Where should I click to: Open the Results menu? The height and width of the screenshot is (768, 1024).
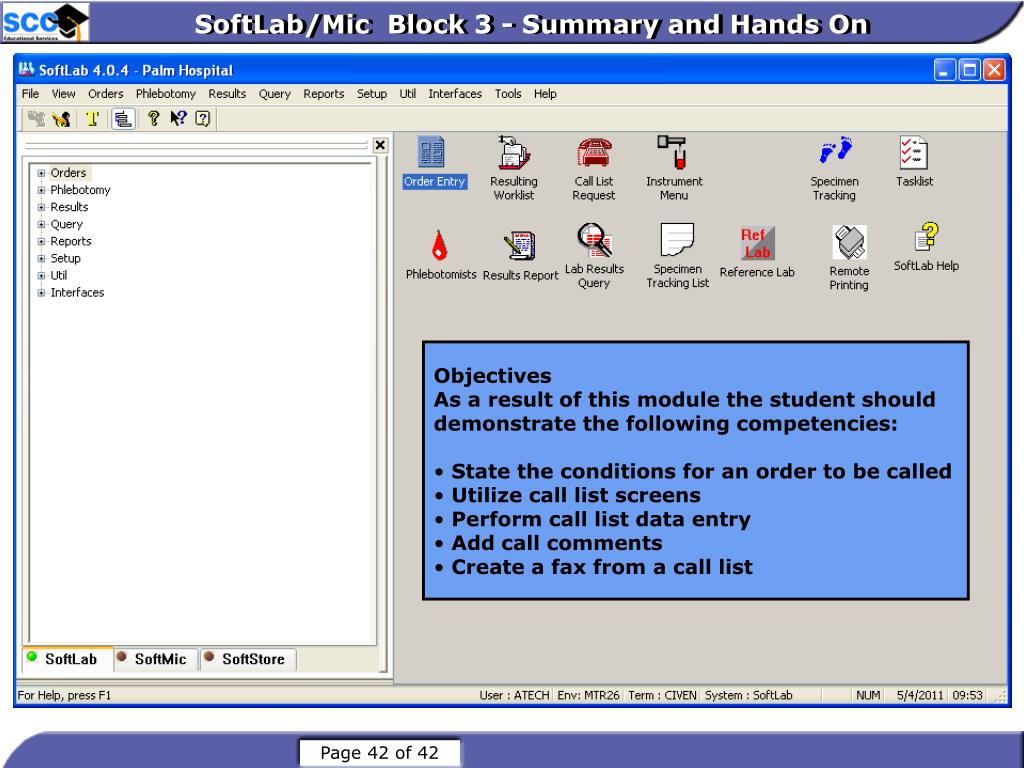227,94
